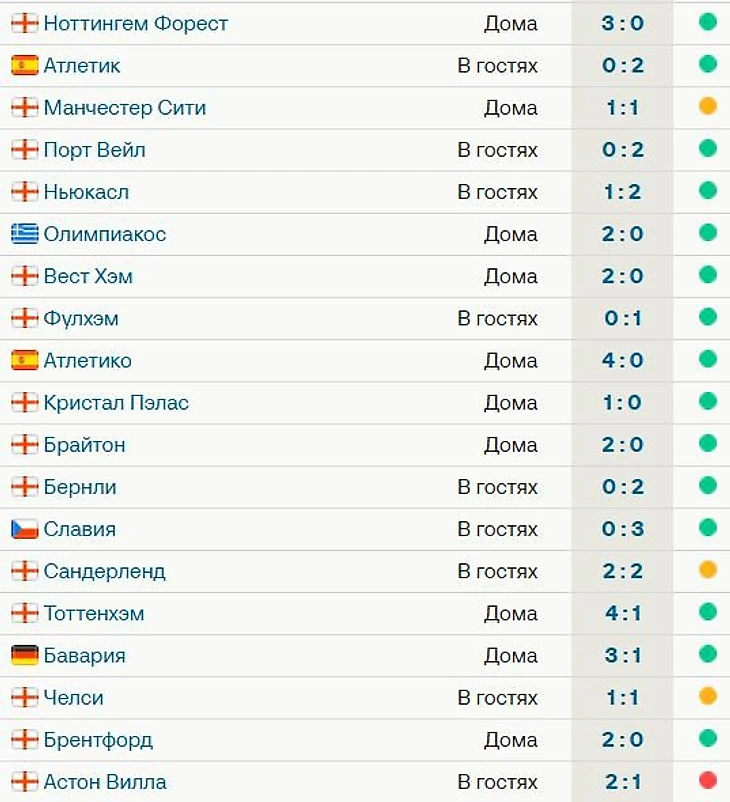
Task: Open the Ньюкасл team link
Action: (x=86, y=192)
